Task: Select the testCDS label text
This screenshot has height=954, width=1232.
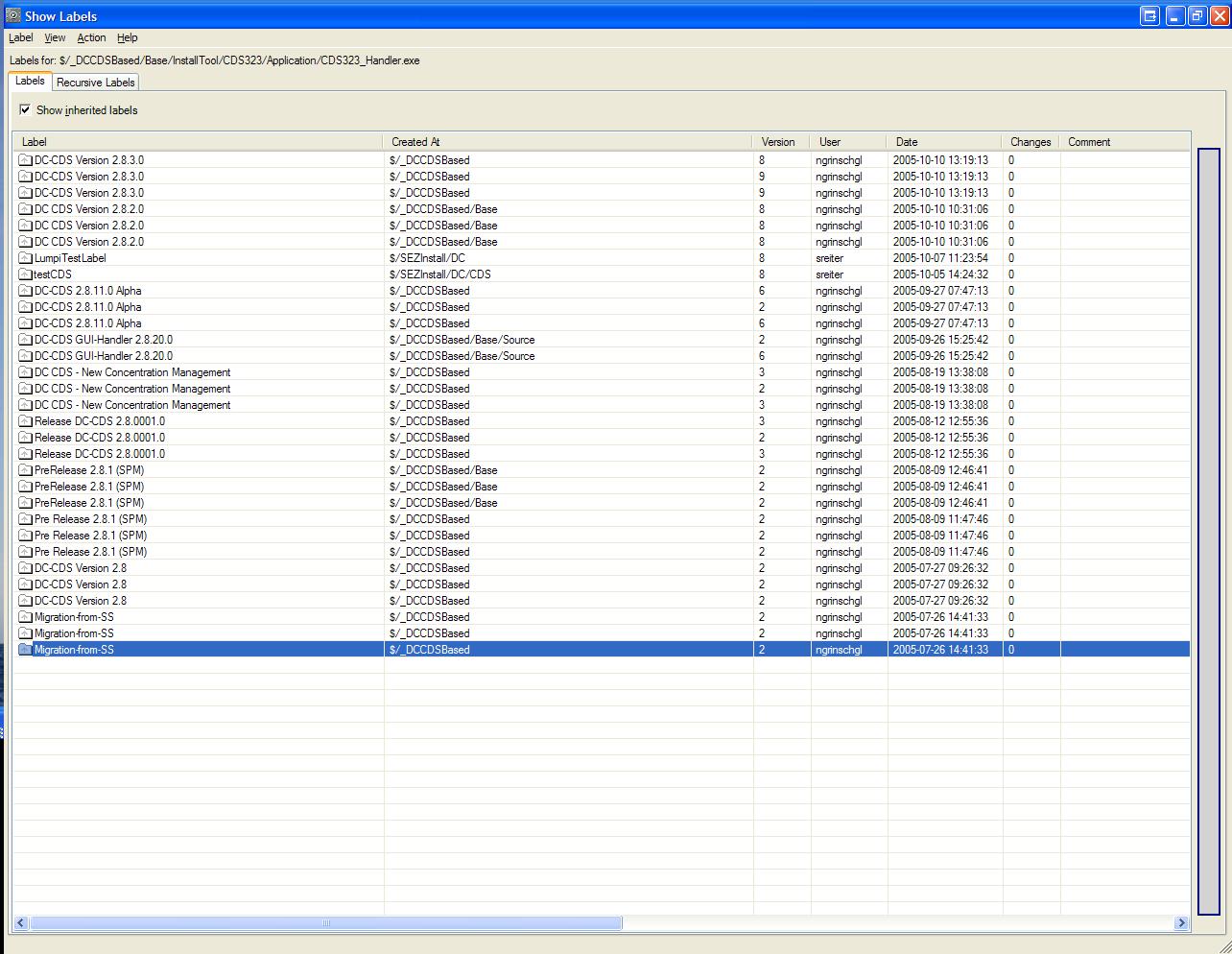Action: point(53,274)
